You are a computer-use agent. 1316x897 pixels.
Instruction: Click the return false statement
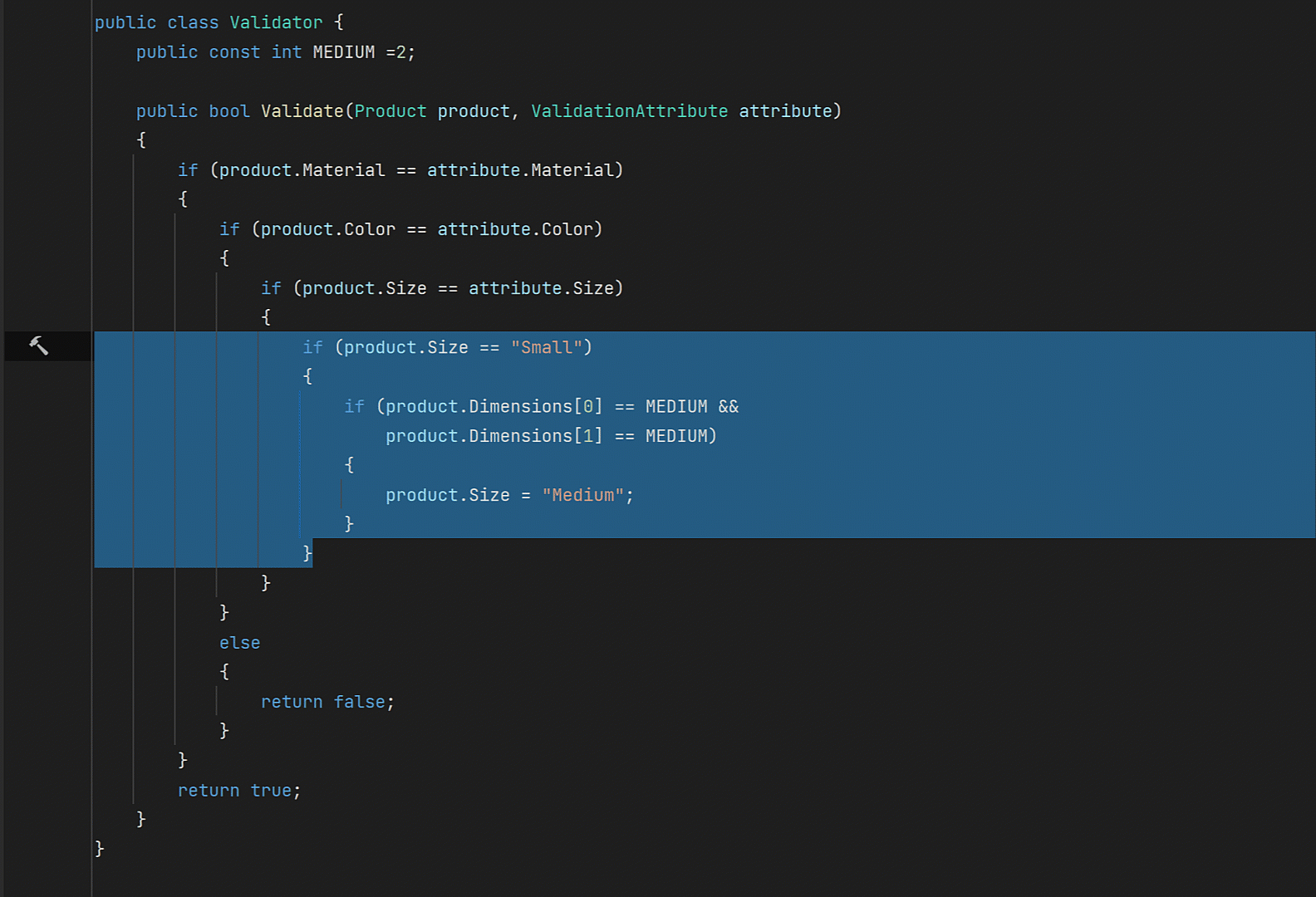[327, 702]
